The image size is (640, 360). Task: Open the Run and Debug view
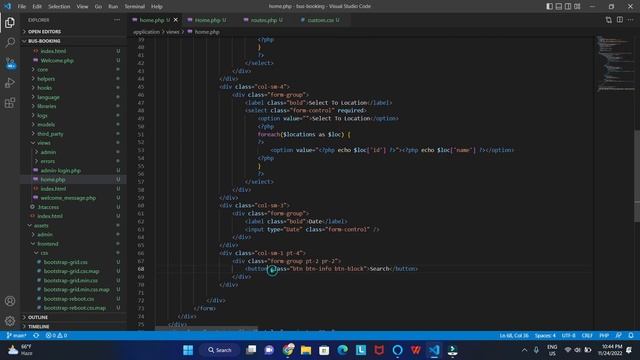(x=10, y=82)
